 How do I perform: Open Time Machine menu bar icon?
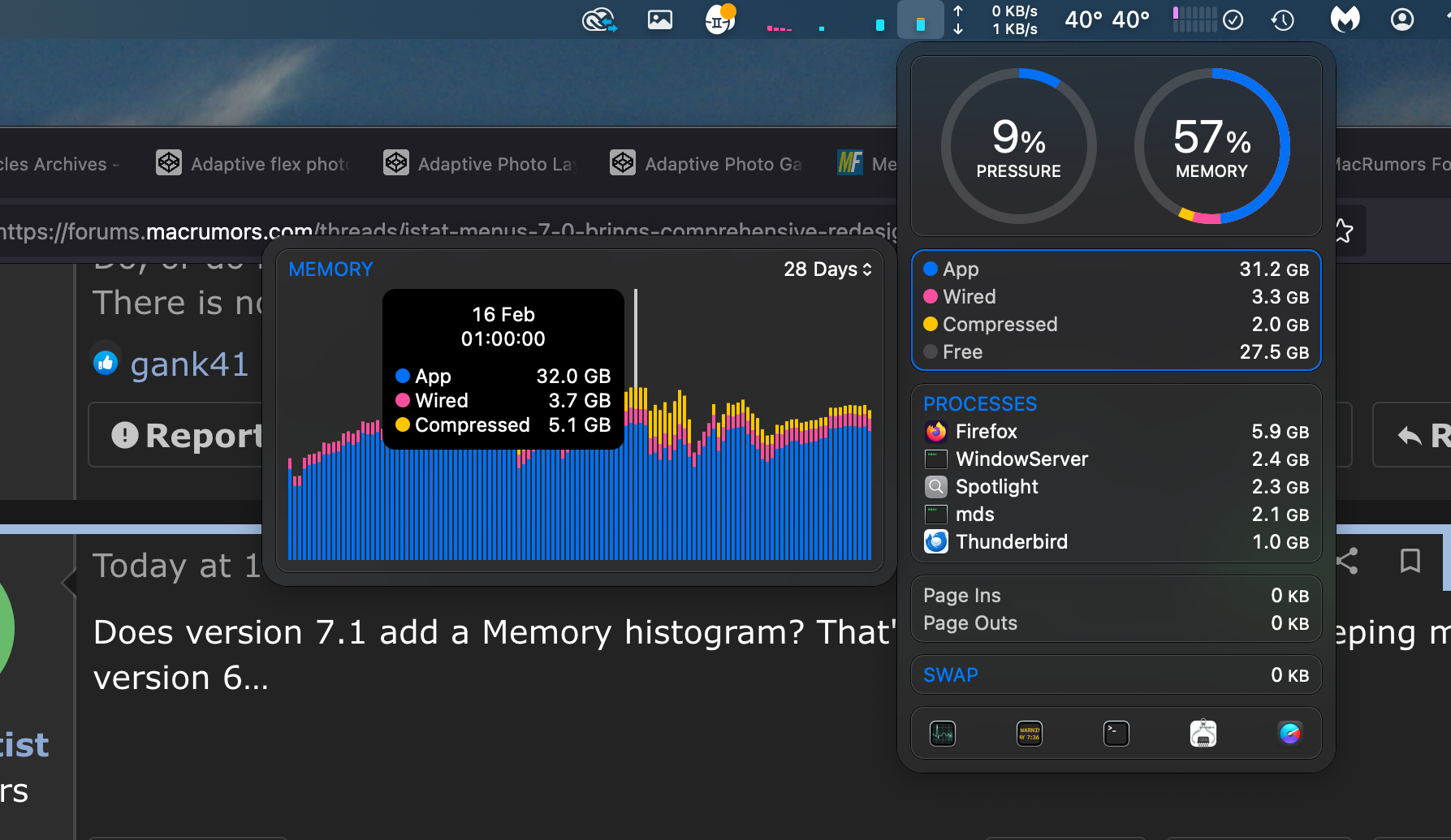(x=1283, y=19)
